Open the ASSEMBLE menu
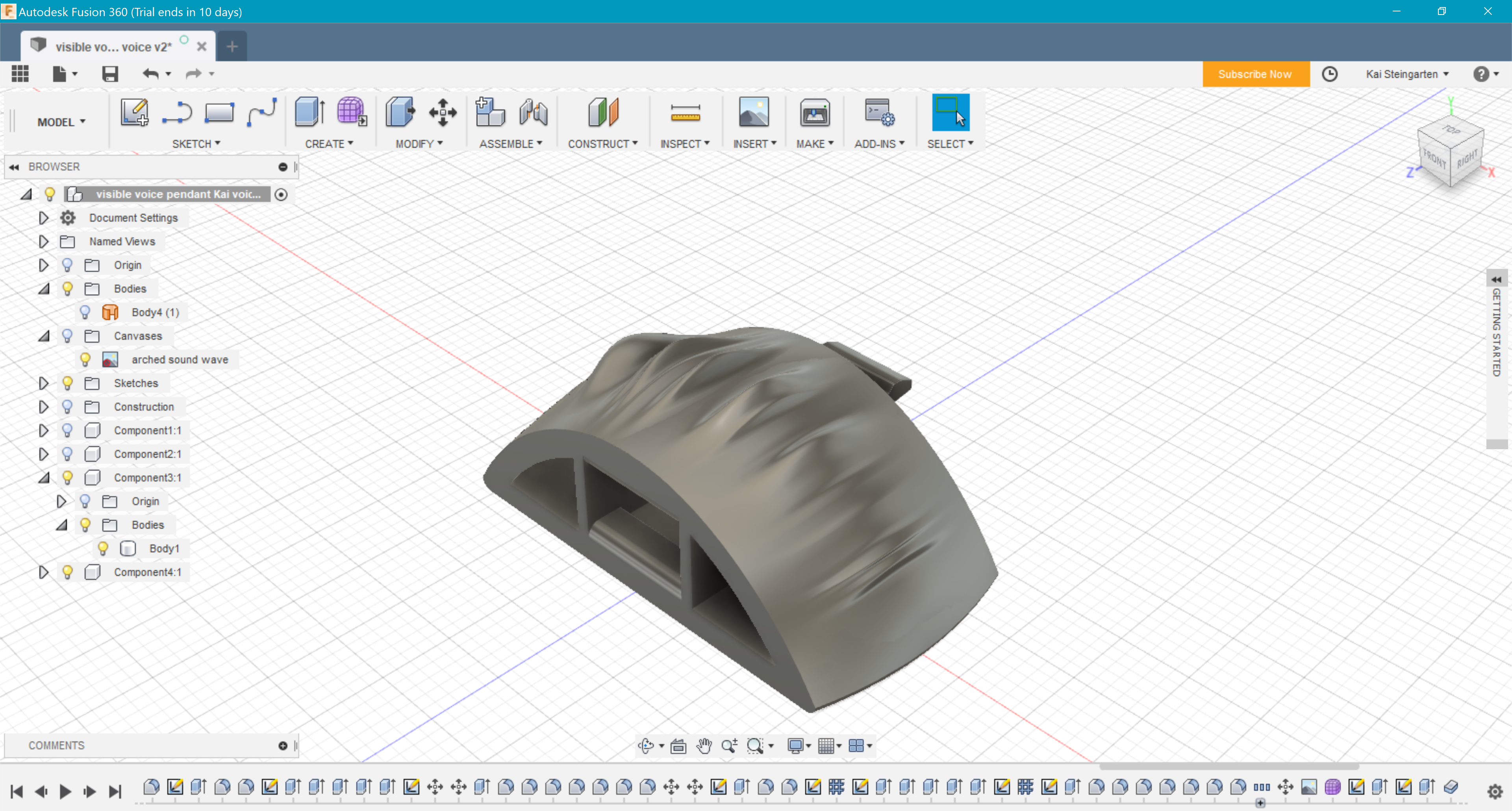This screenshot has width=1512, height=811. pyautogui.click(x=511, y=144)
